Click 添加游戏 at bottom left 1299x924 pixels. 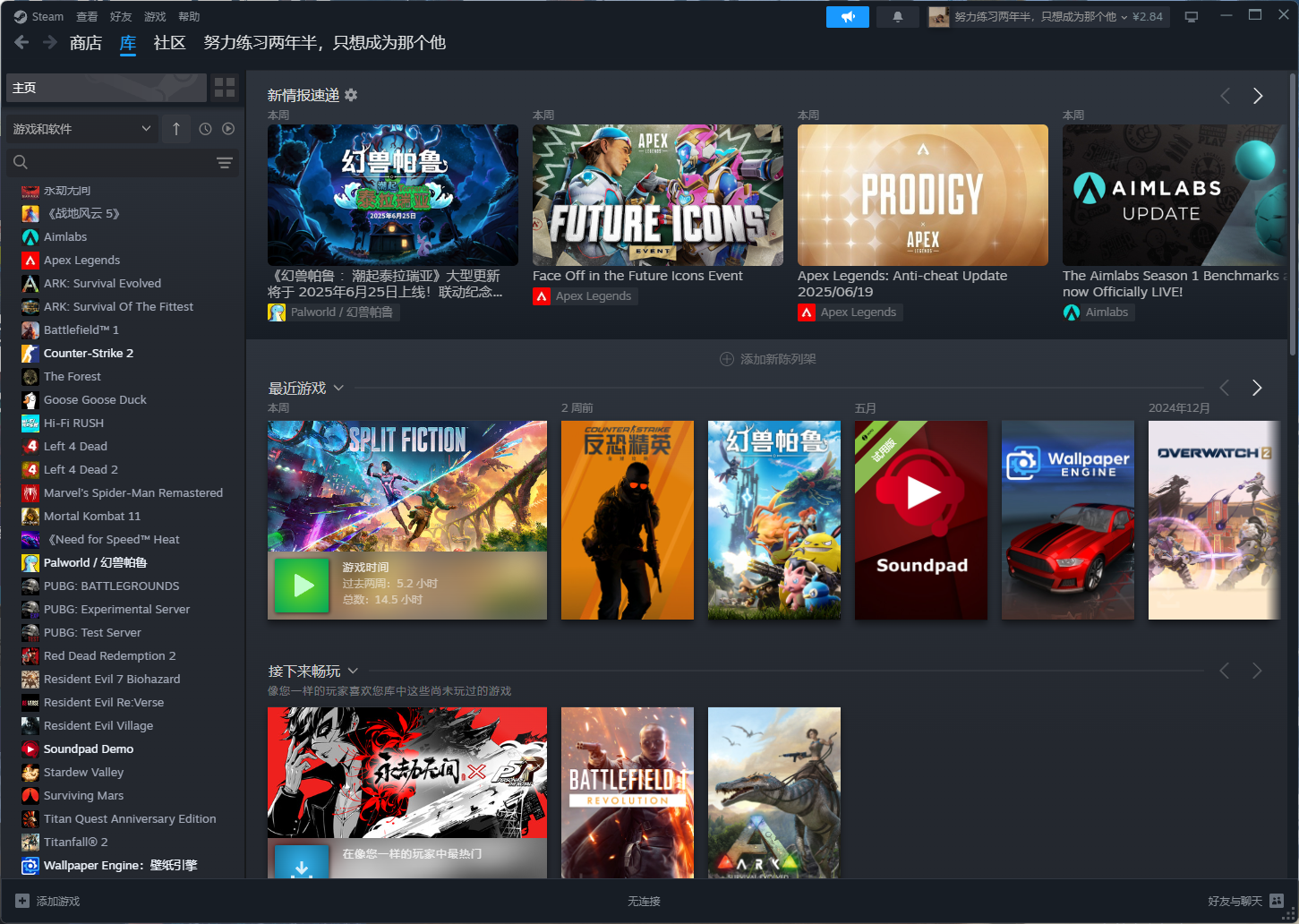tap(58, 901)
